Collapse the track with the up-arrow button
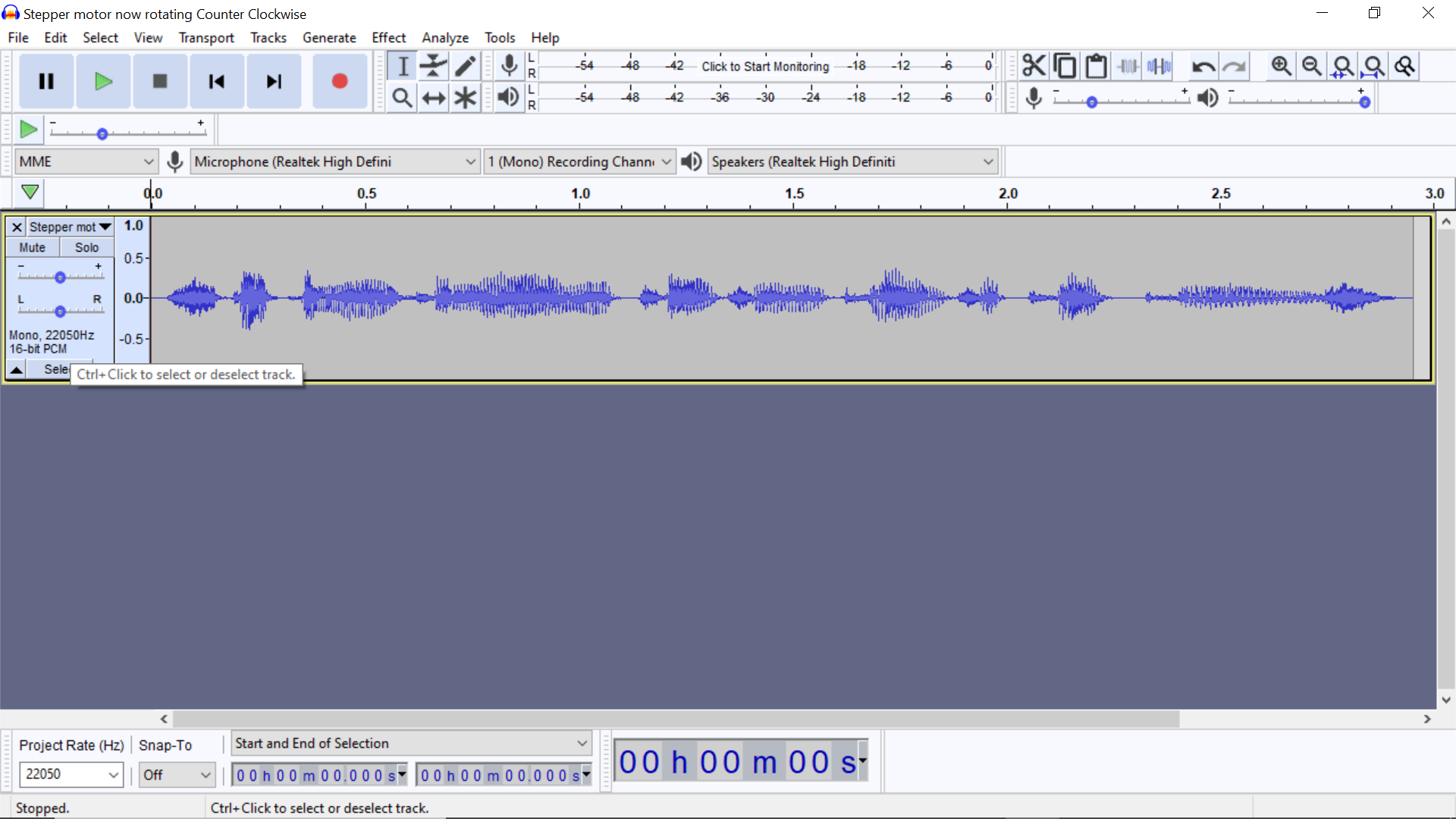 (16, 369)
